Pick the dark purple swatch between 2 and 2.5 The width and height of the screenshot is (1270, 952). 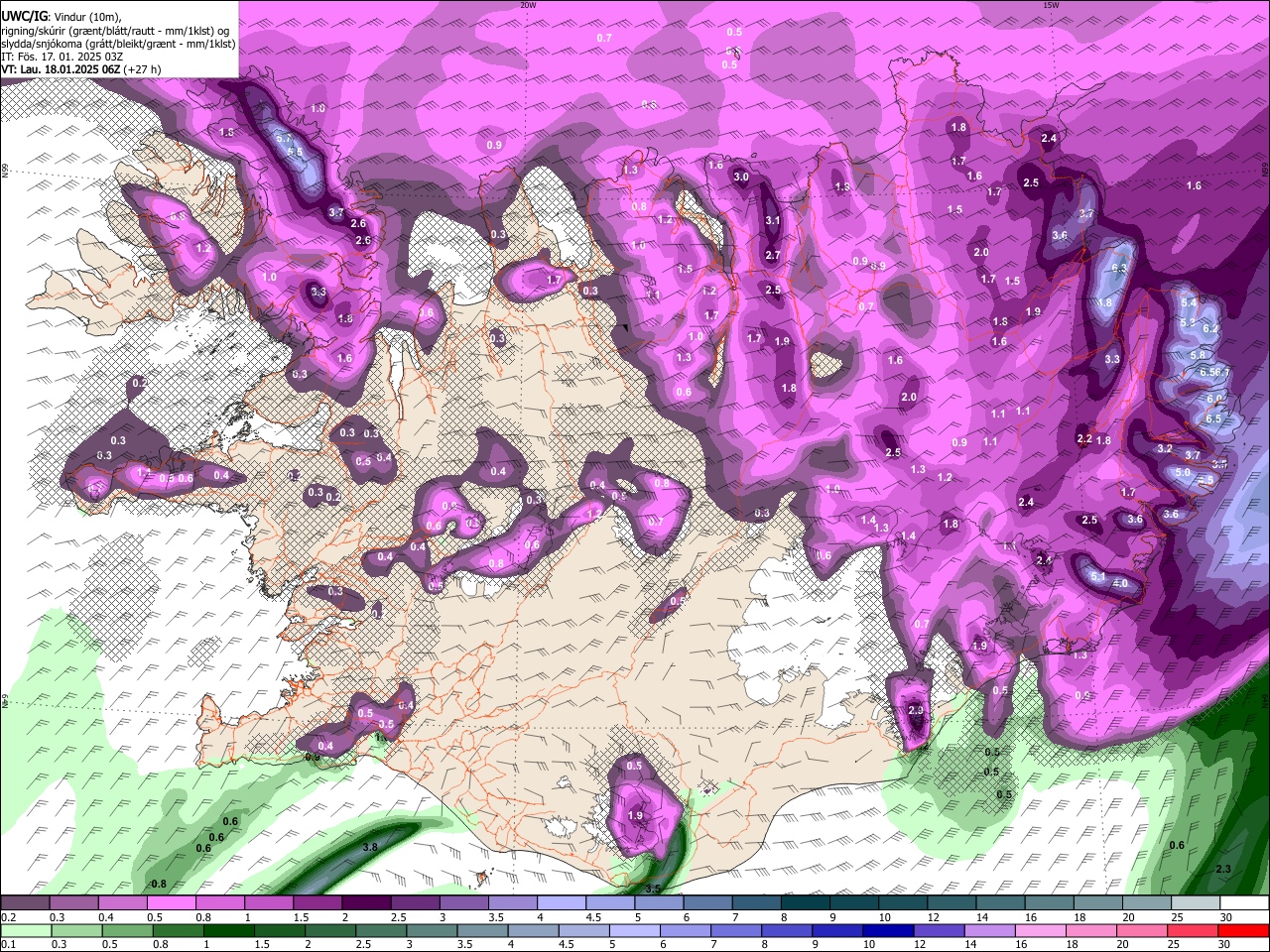click(x=366, y=902)
